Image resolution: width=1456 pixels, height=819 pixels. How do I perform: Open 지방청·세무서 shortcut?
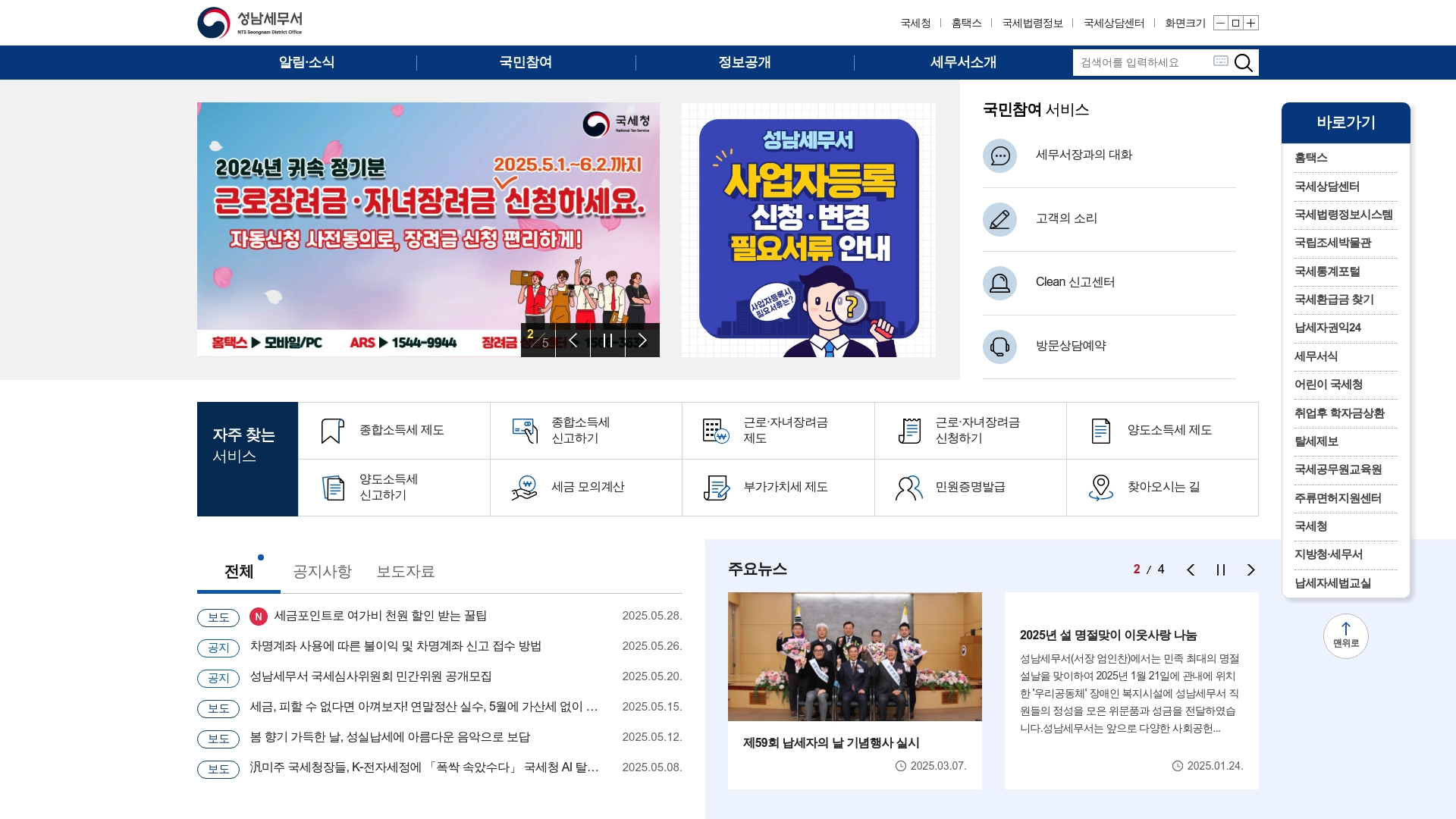(1329, 554)
